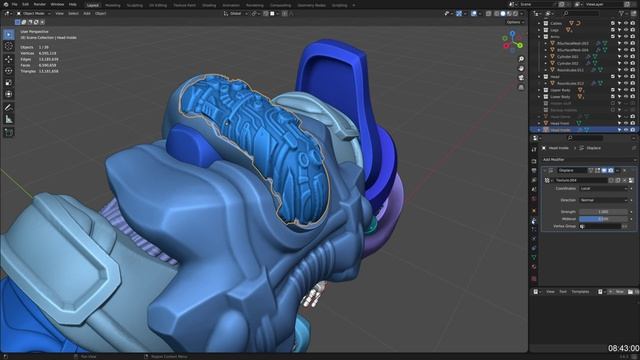The height and width of the screenshot is (360, 640).
Task: Unlink Texture.004 with the X icon
Action: point(624,180)
